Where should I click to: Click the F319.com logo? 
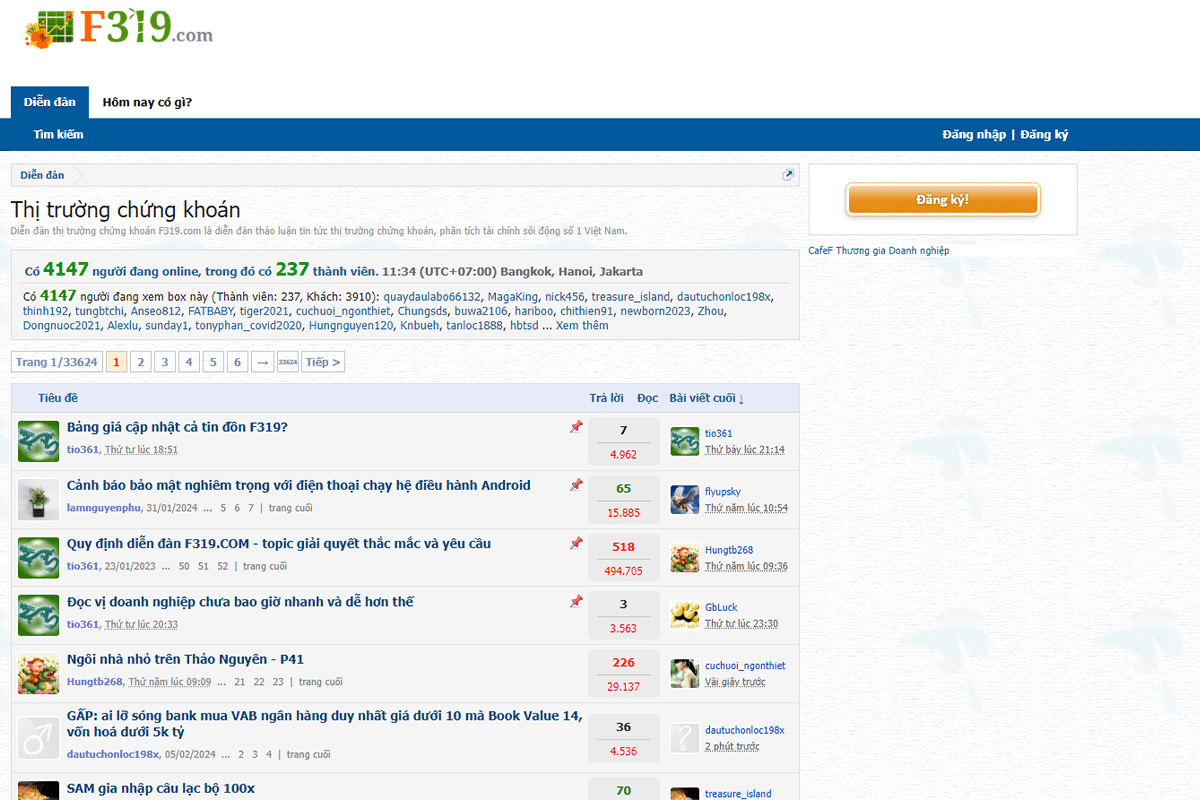119,27
